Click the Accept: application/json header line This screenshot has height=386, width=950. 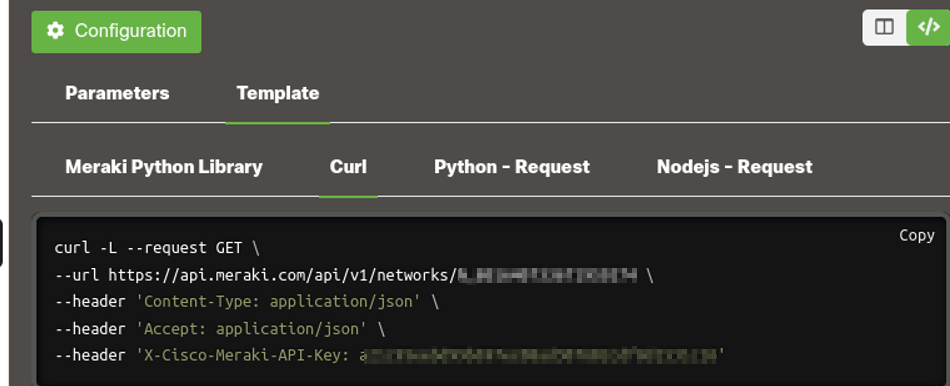coord(219,329)
